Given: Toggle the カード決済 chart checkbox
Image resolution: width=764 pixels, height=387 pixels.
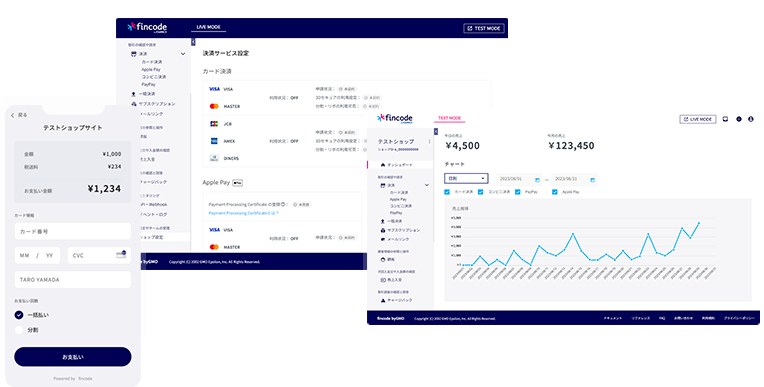Looking at the screenshot, I should pos(447,192).
